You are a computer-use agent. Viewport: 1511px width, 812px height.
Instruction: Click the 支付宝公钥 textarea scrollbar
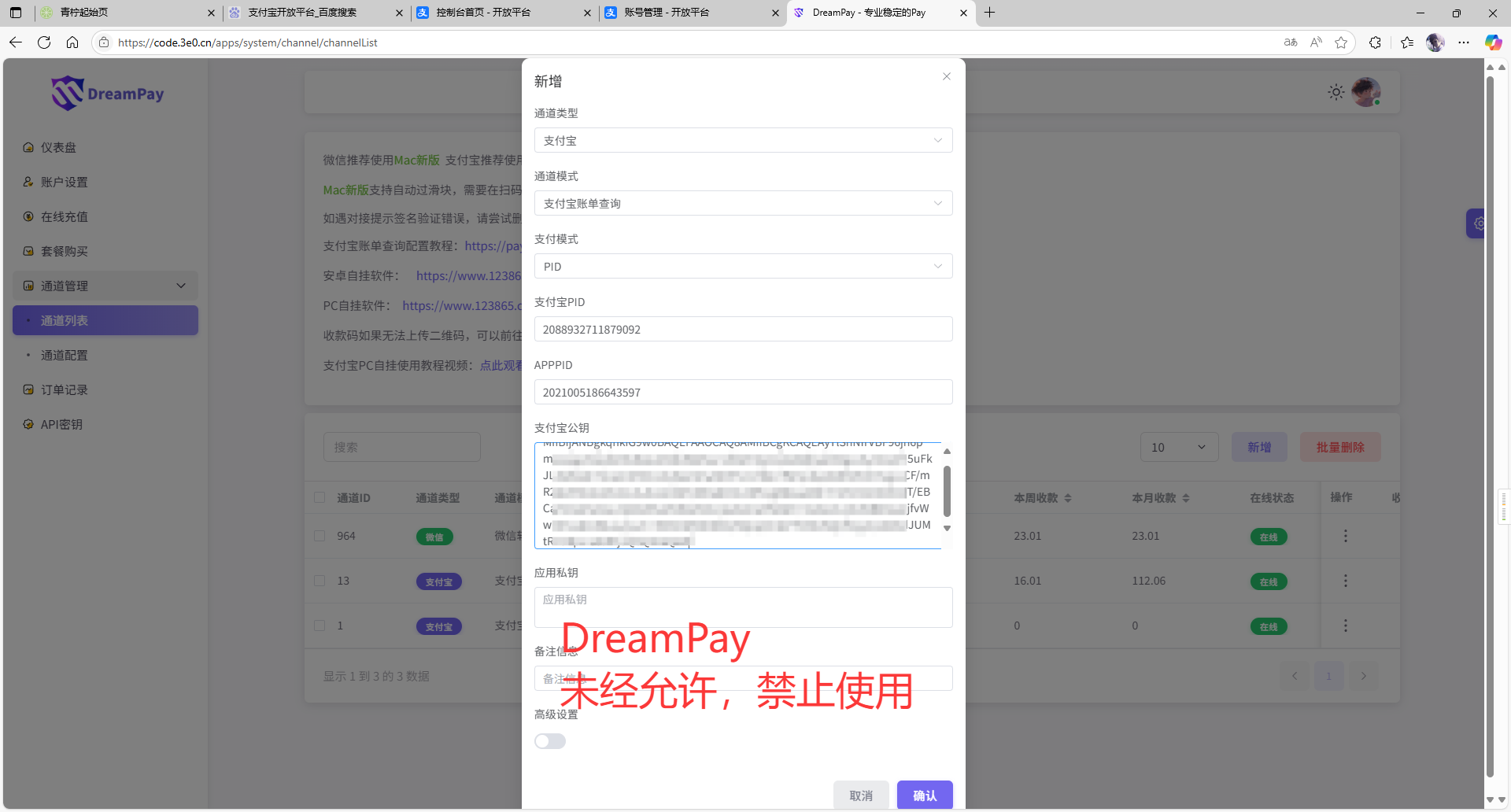point(947,491)
